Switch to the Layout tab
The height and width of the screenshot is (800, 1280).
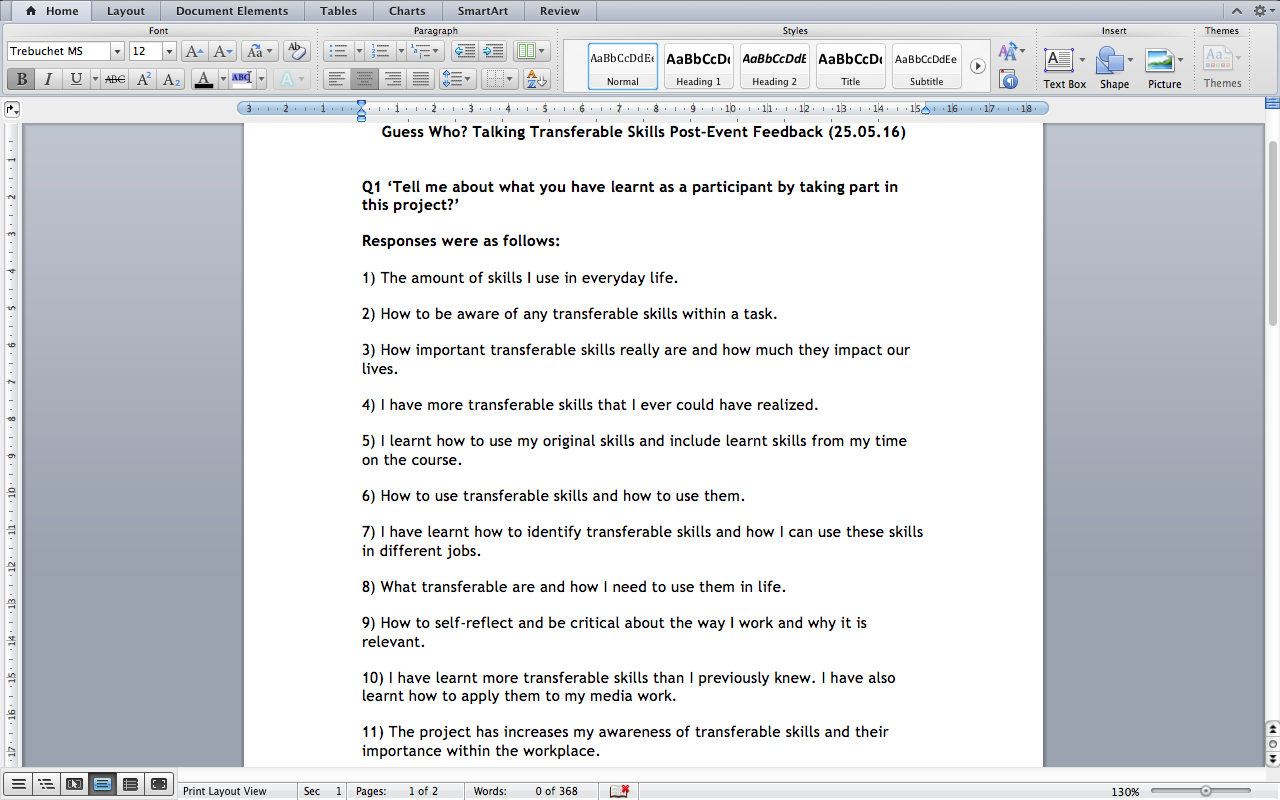tap(126, 11)
